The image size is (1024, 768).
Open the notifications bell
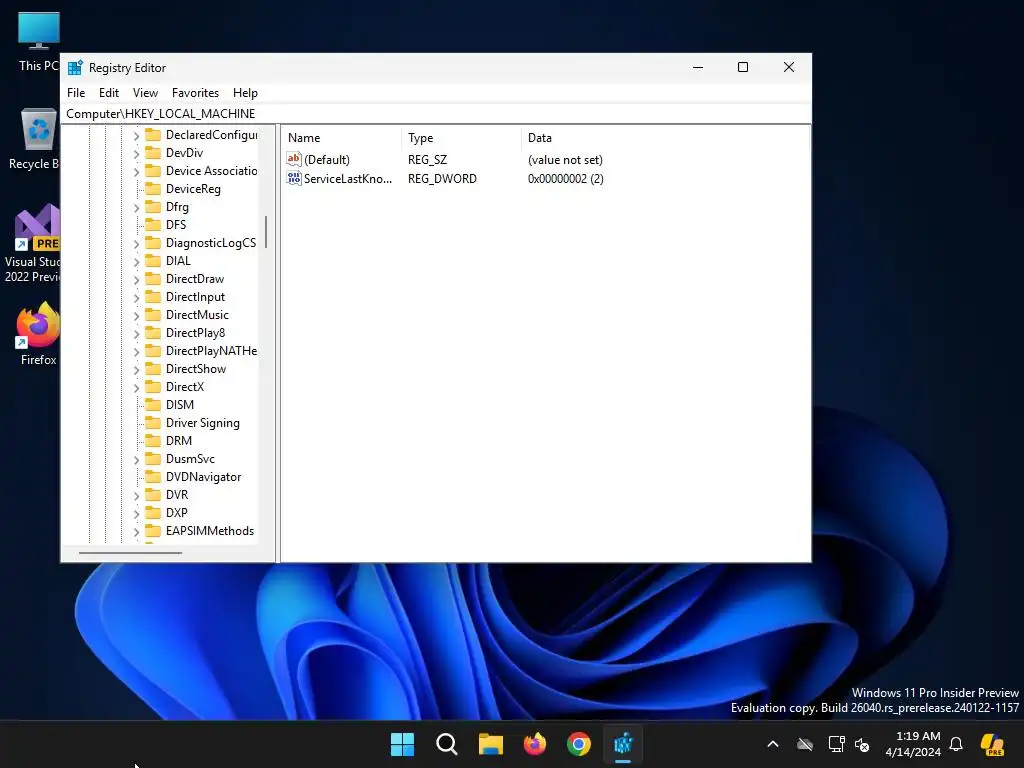click(956, 744)
